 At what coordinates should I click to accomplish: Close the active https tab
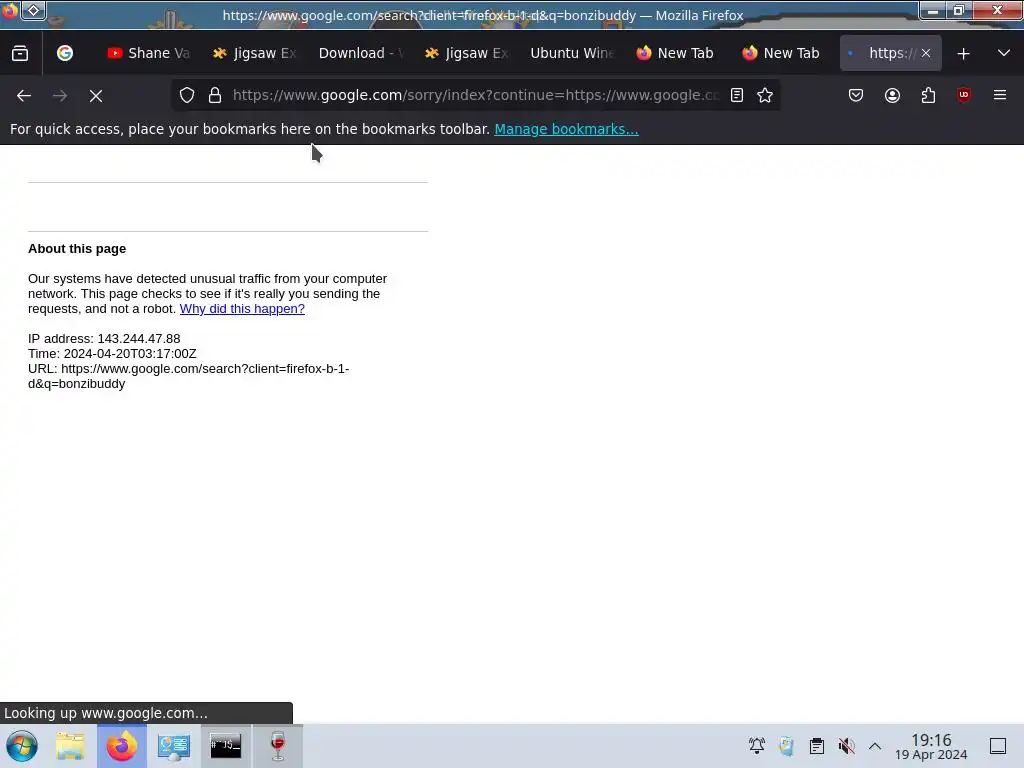click(925, 54)
